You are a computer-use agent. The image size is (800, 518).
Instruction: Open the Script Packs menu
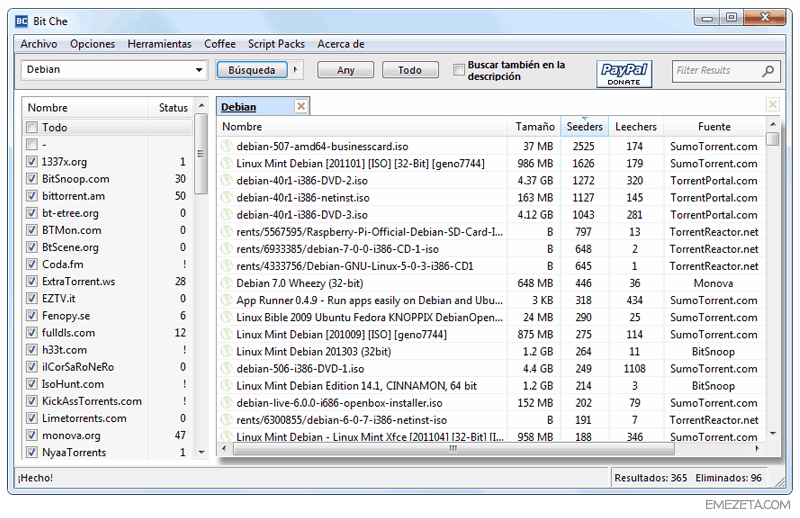[276, 44]
